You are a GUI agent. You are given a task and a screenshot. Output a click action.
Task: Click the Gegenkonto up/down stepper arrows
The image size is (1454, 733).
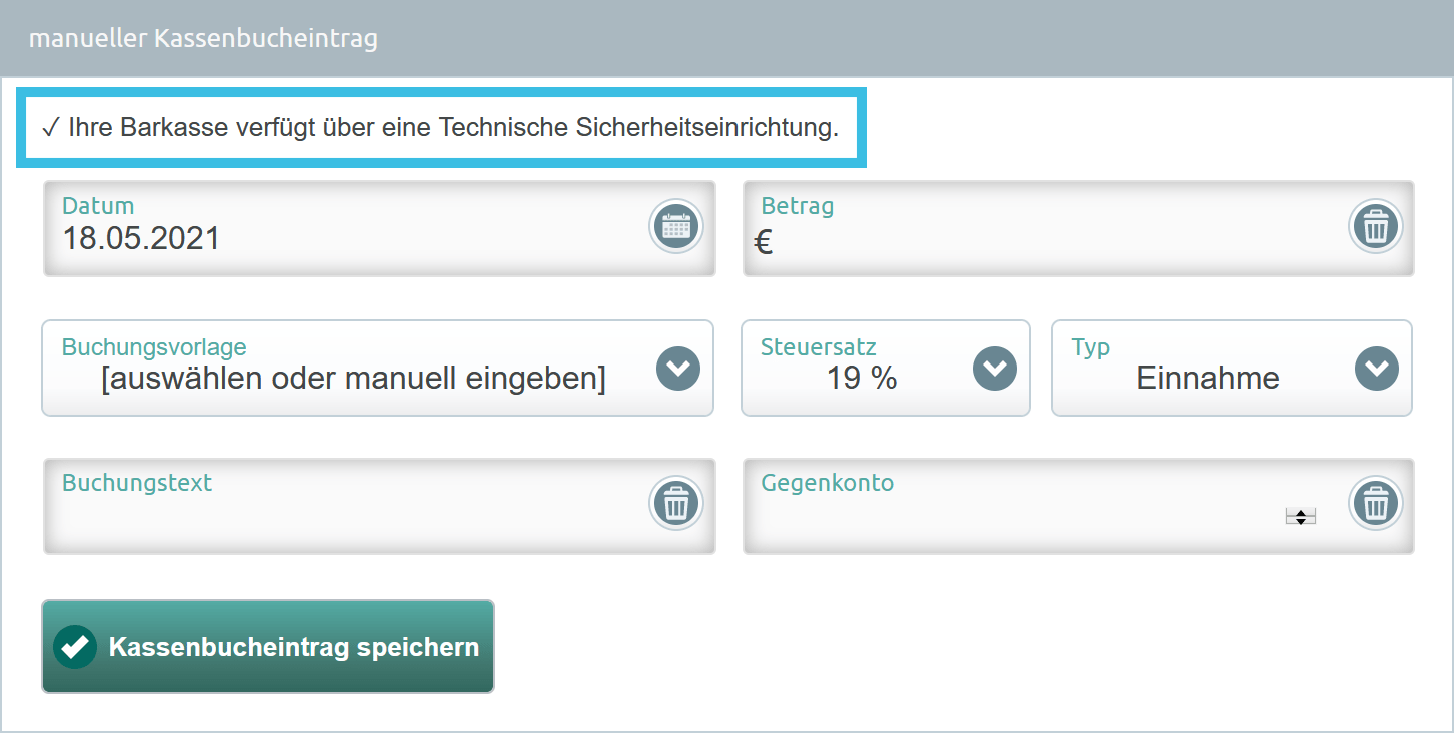click(1300, 517)
